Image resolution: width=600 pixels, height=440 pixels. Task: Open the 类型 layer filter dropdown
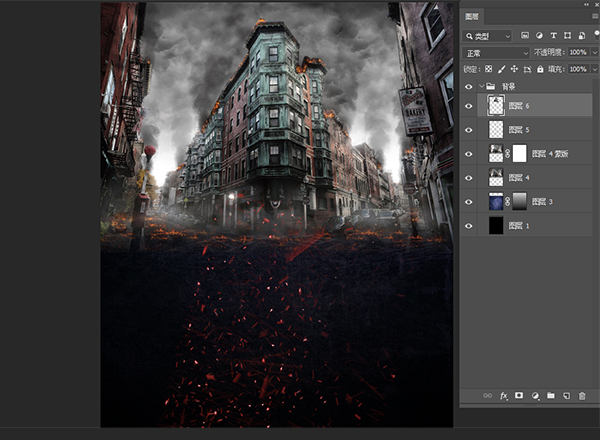[x=489, y=36]
